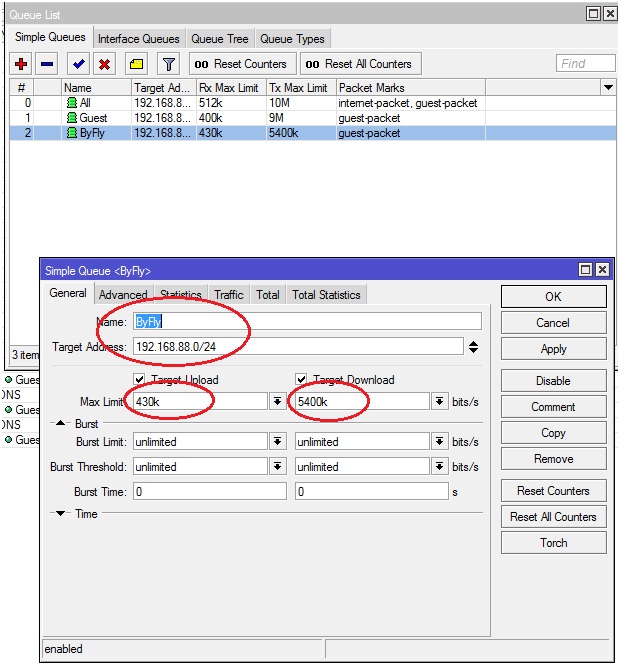The image size is (620, 666).
Task: Click the Remove minus icon in toolbar
Action: 47,64
